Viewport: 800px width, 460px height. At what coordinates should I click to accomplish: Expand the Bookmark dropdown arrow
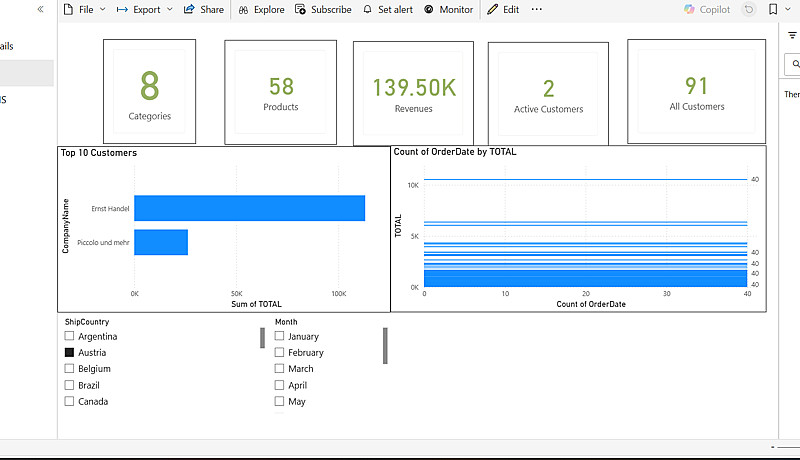(787, 9)
